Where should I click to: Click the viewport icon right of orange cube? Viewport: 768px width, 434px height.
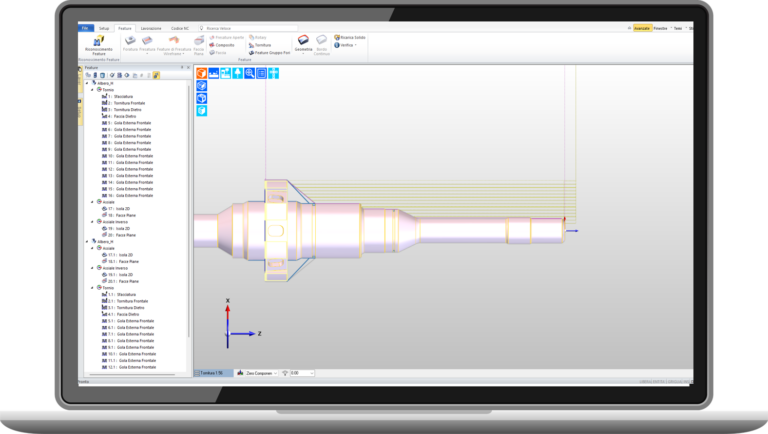click(214, 73)
